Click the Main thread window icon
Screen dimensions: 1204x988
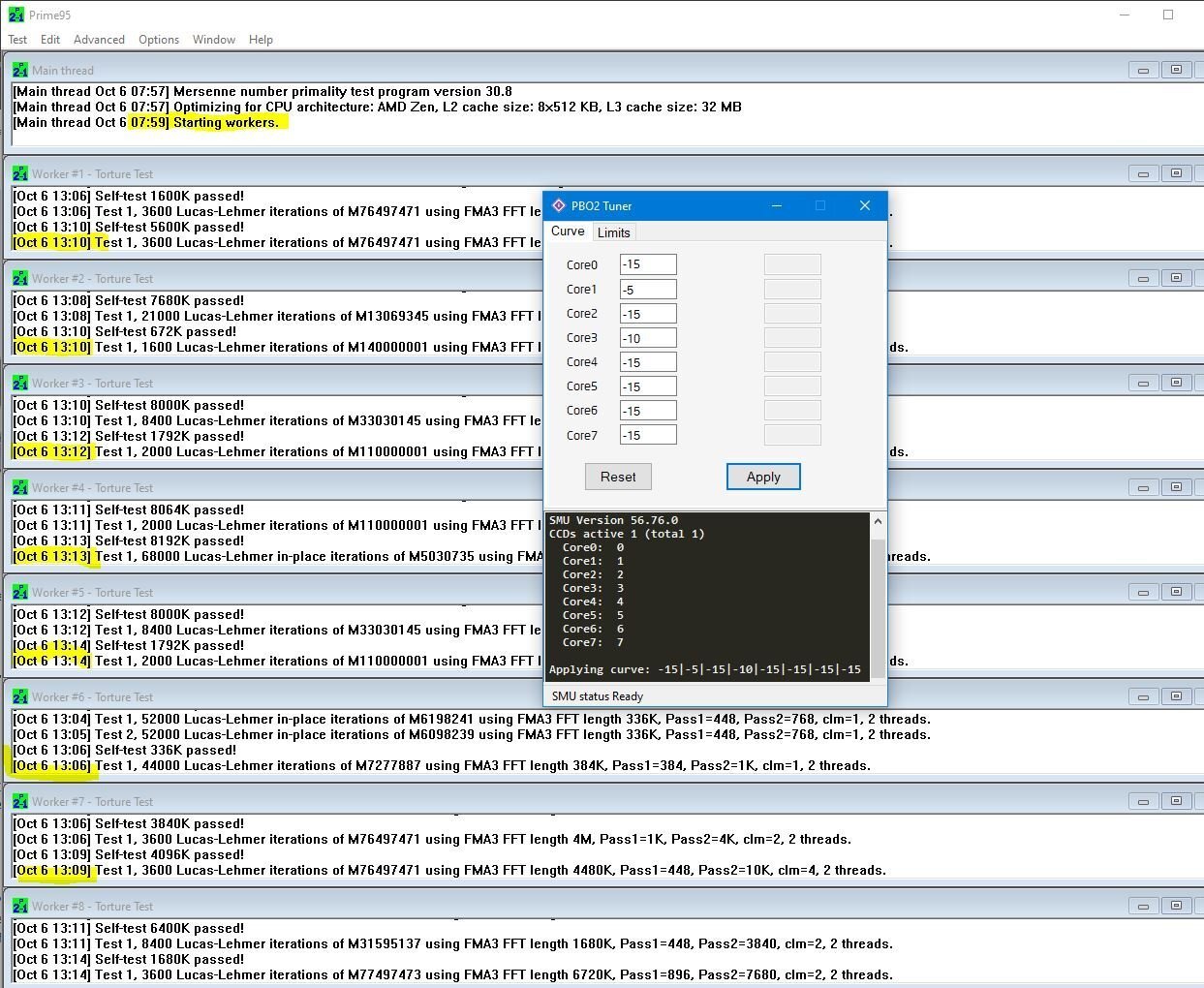[20, 70]
